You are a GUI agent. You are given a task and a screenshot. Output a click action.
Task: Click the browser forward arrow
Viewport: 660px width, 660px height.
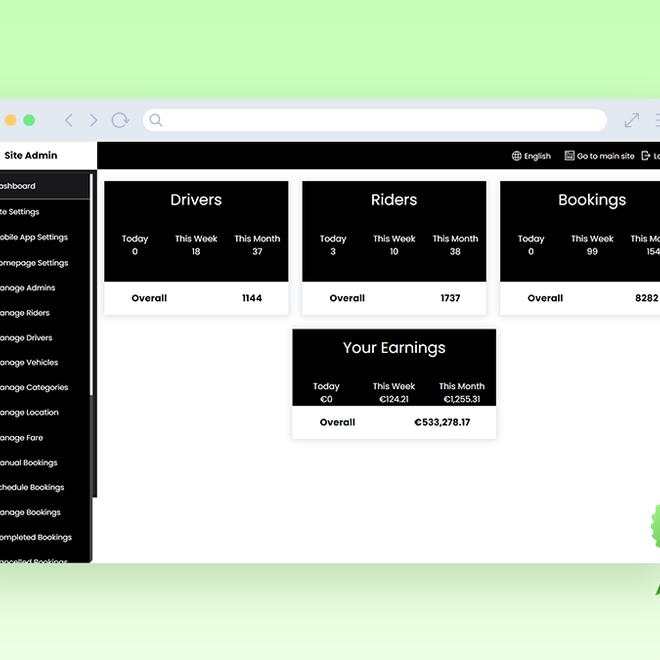coord(93,120)
